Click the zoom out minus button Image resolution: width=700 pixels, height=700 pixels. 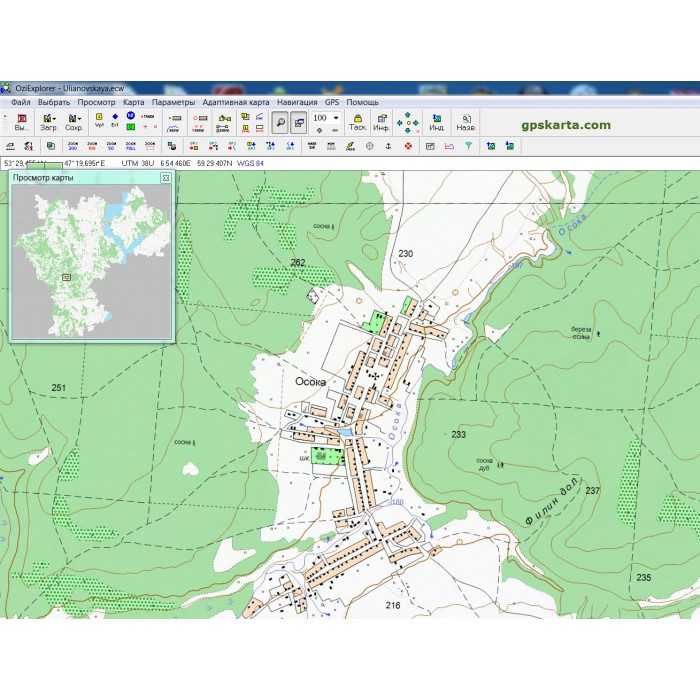point(335,130)
